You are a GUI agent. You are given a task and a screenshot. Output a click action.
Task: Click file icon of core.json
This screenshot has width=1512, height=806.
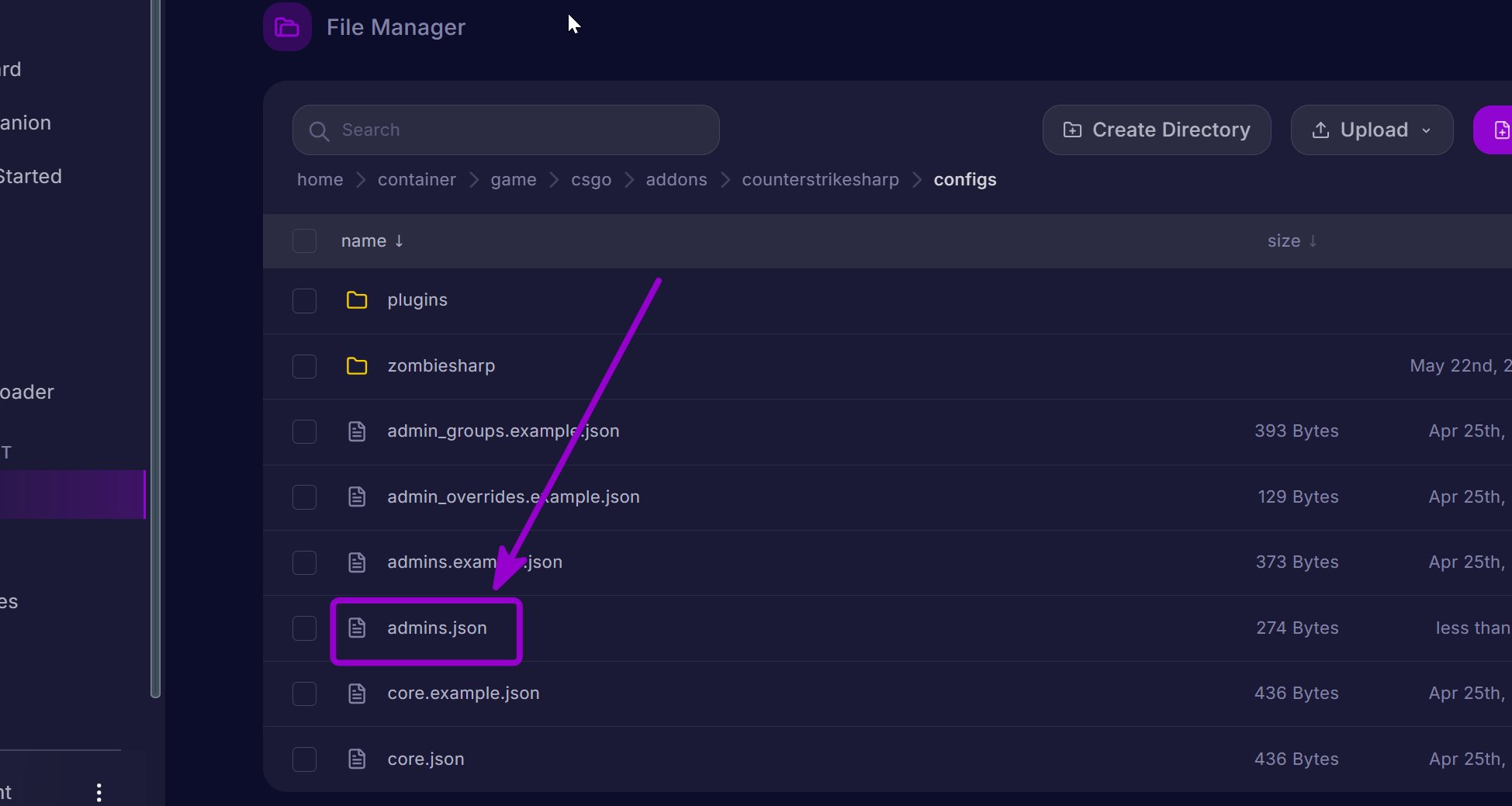(357, 759)
